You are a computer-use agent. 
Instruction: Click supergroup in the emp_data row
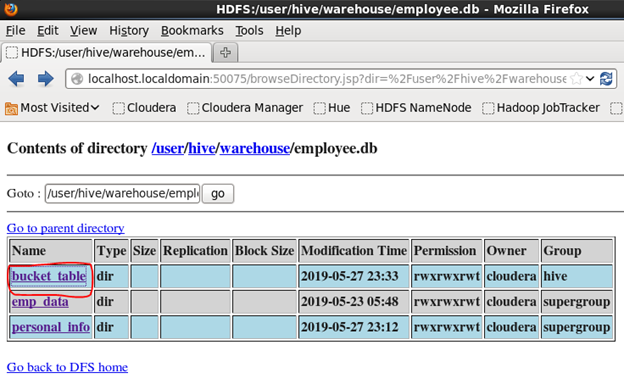(x=576, y=302)
